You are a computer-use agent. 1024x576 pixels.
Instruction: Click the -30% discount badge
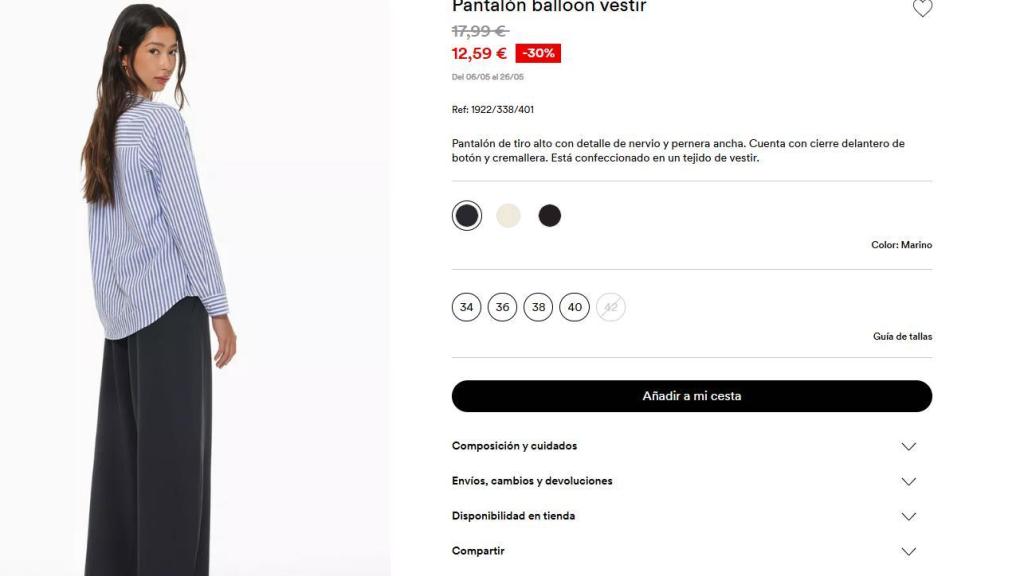coord(538,54)
